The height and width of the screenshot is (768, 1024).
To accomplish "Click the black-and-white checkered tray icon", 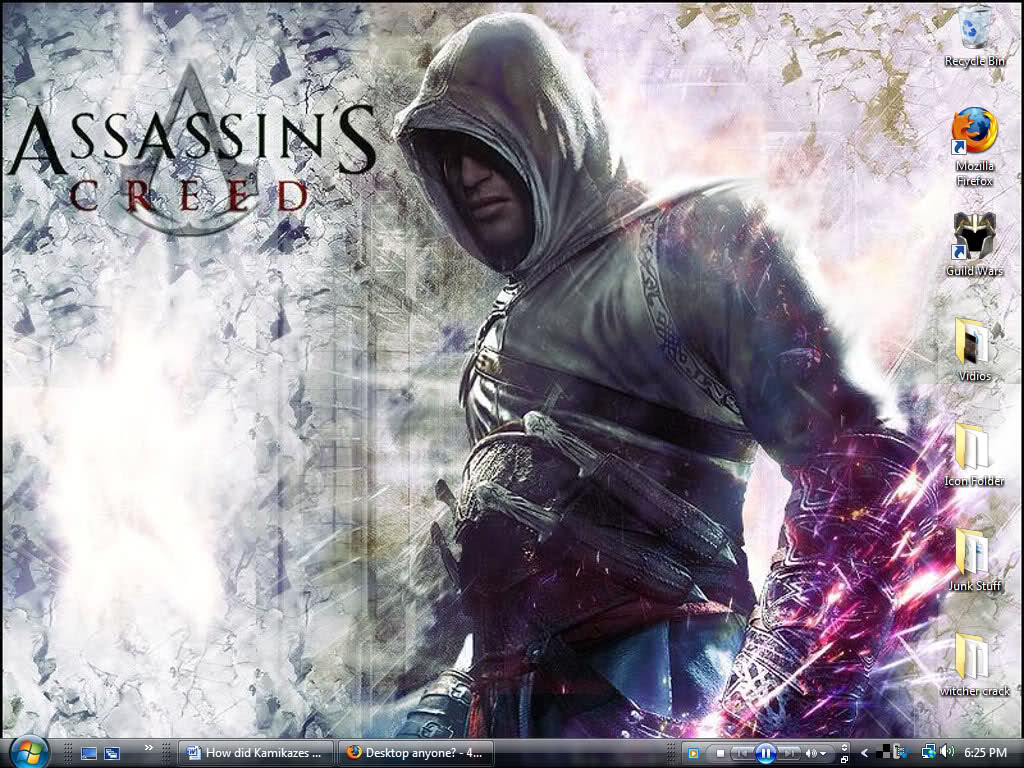I will coord(883,752).
